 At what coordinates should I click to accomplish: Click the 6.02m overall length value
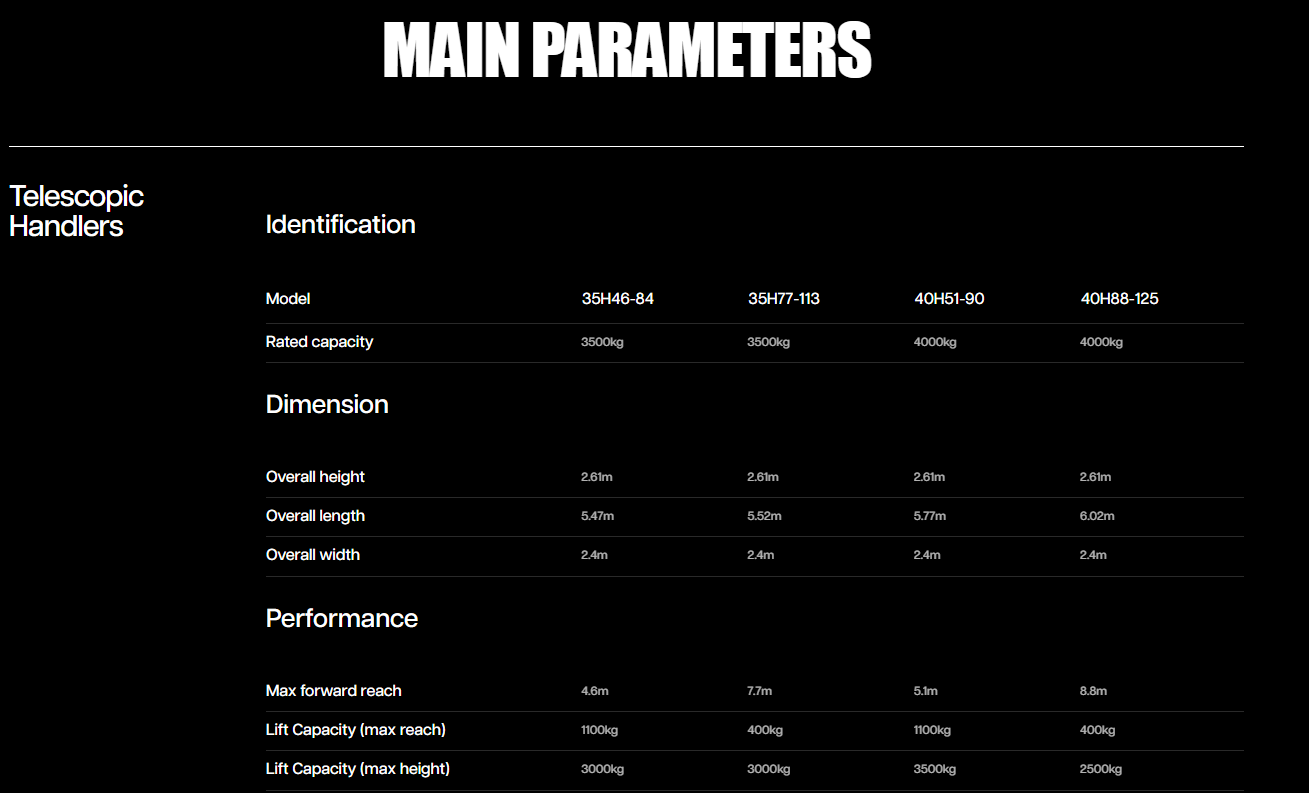click(x=1096, y=516)
